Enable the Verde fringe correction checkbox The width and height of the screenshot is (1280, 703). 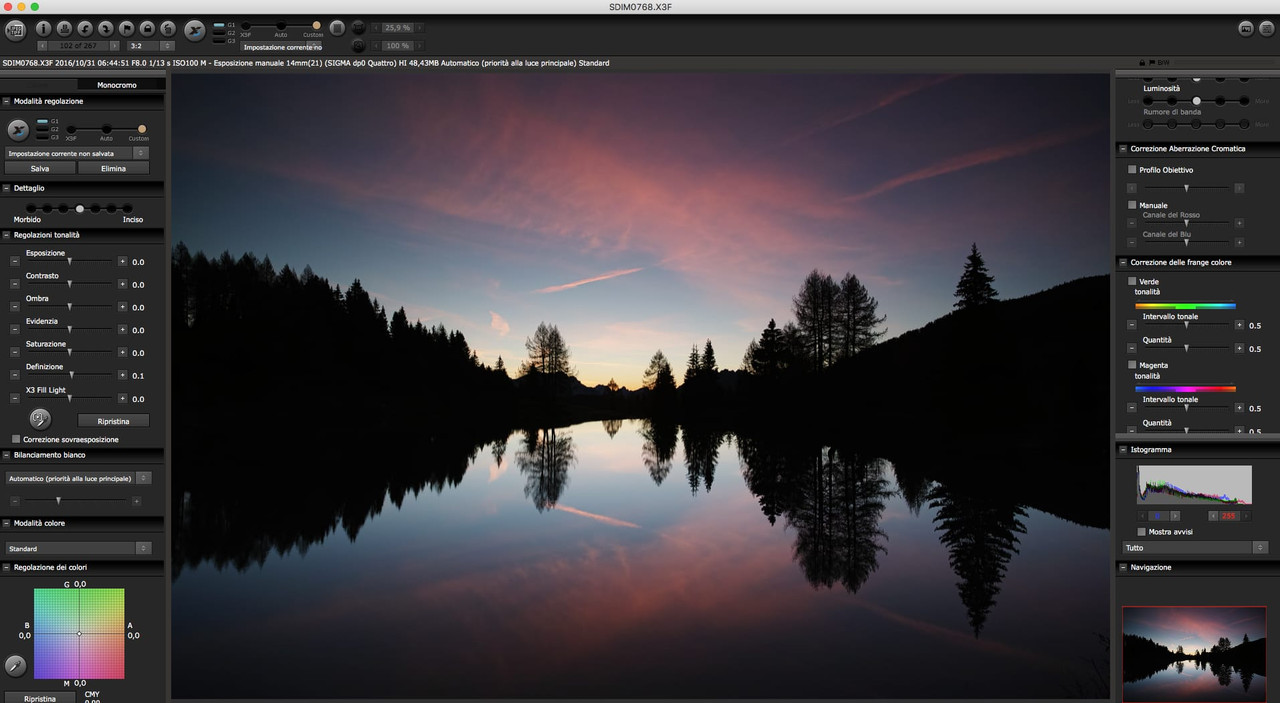(1132, 282)
